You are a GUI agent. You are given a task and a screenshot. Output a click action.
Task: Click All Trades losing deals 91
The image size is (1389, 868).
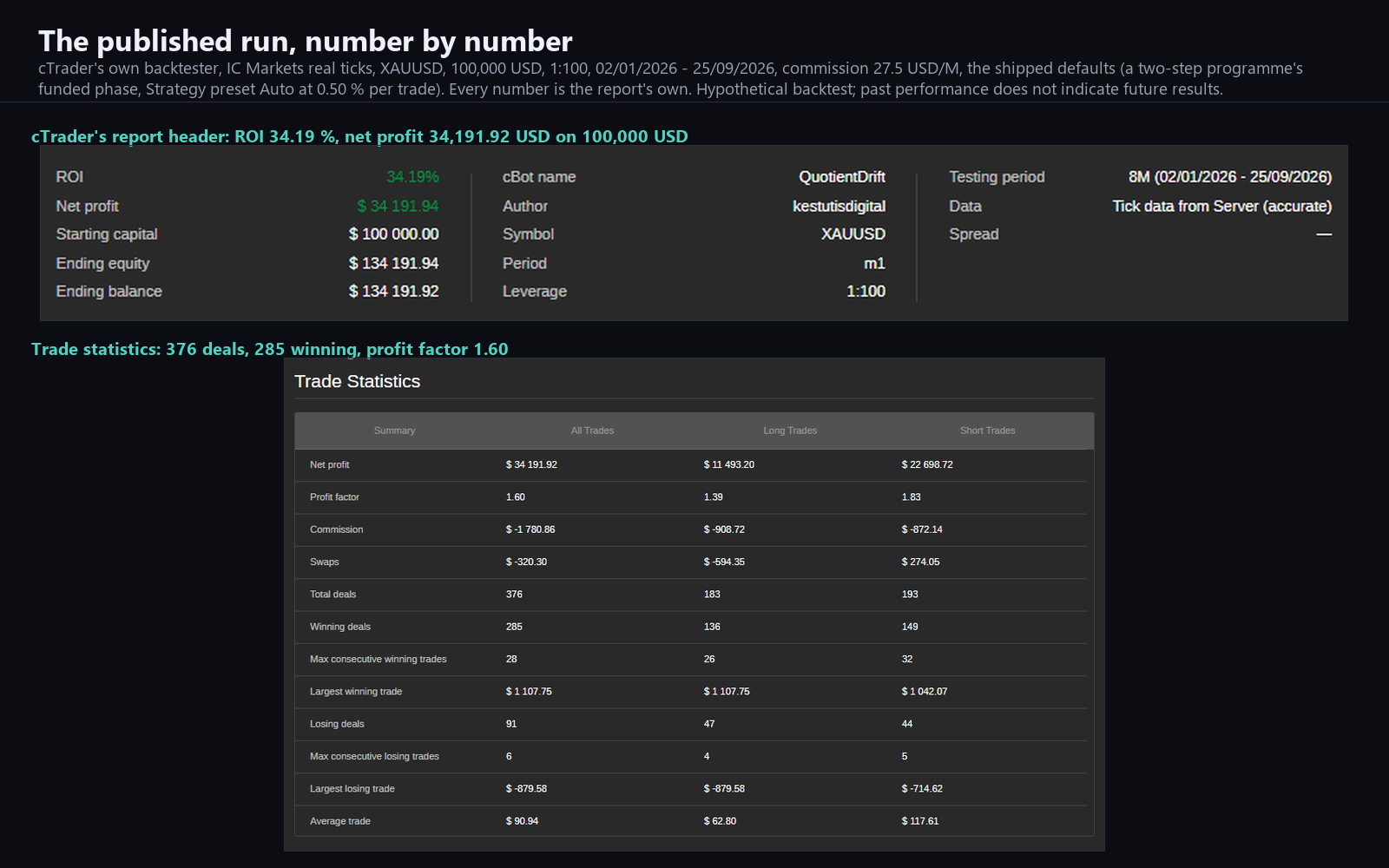pyautogui.click(x=511, y=724)
